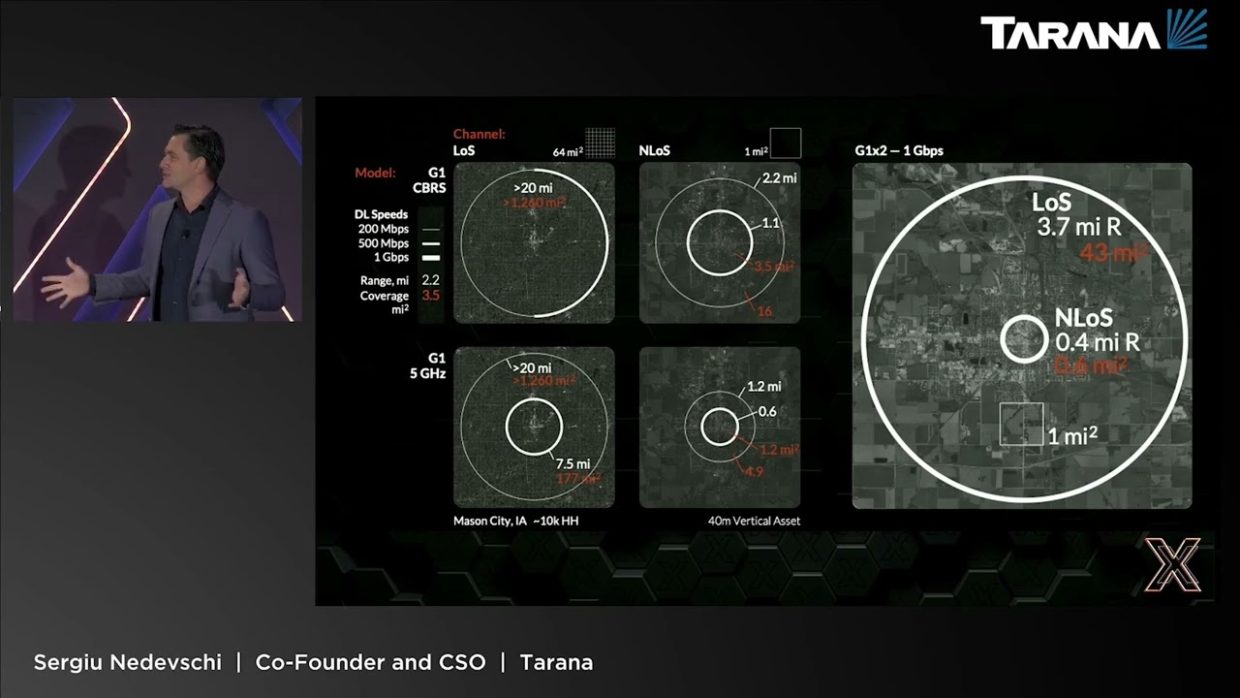The image size is (1240, 698).
Task: Click ">20 mi" in the G1 5 GHz LoS map
Action: 532,367
